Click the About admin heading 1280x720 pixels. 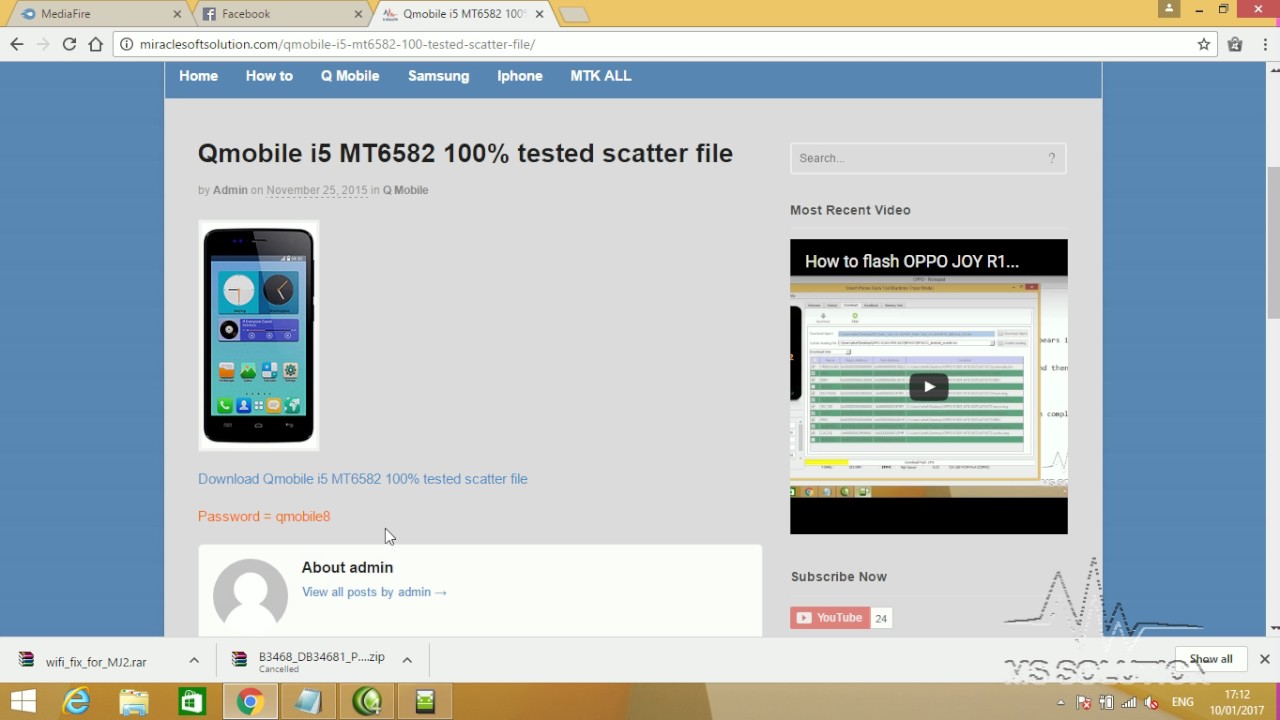pyautogui.click(x=347, y=567)
